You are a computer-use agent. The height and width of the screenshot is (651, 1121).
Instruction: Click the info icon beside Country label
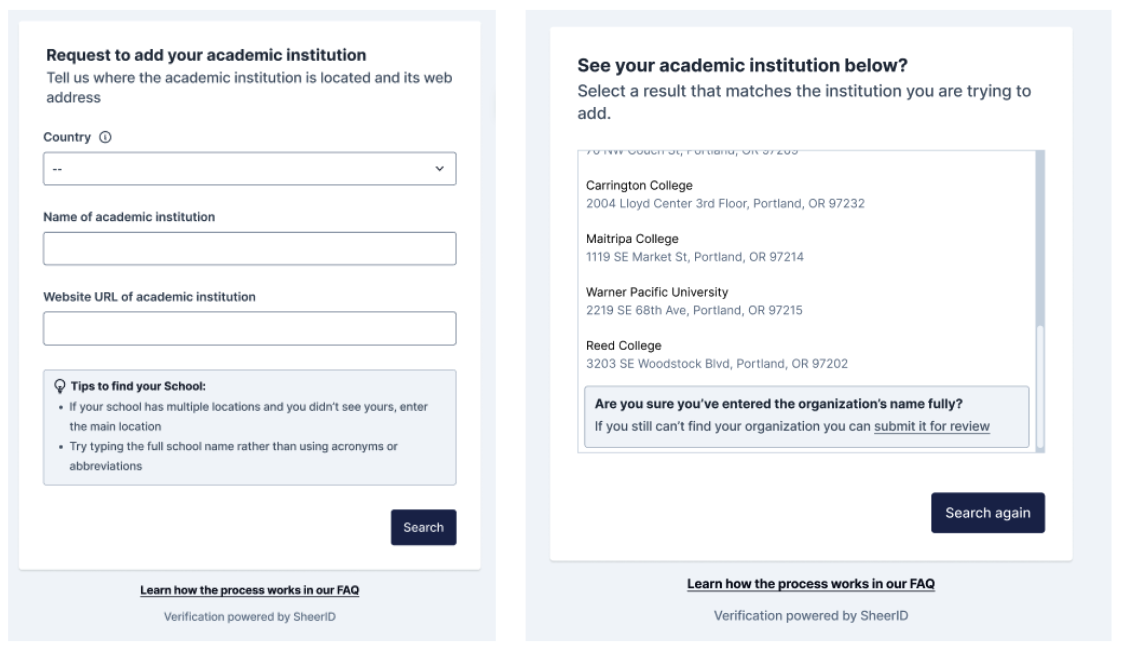click(x=105, y=137)
